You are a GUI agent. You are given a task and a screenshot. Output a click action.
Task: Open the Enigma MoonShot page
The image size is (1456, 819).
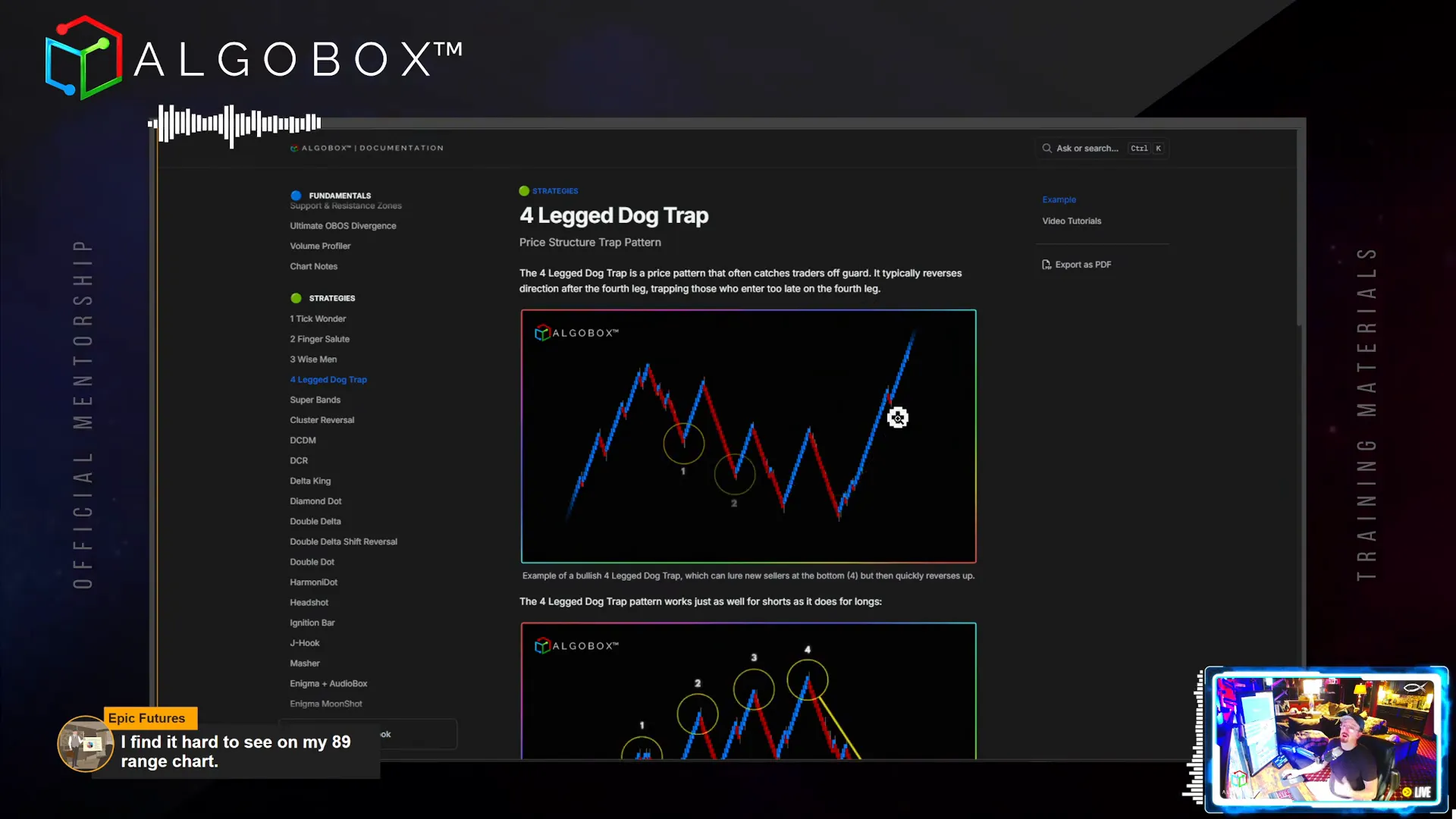[326, 704]
